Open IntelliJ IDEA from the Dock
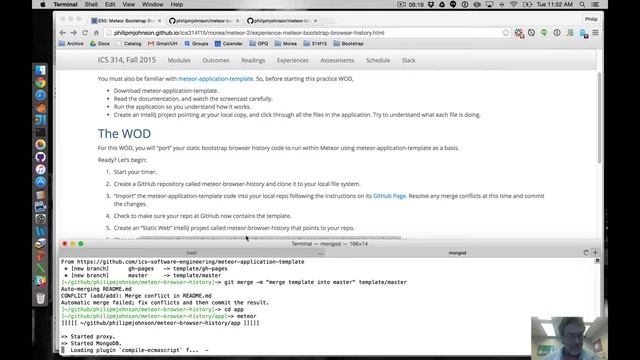Screen dimensions: 640x360 (40, 120)
